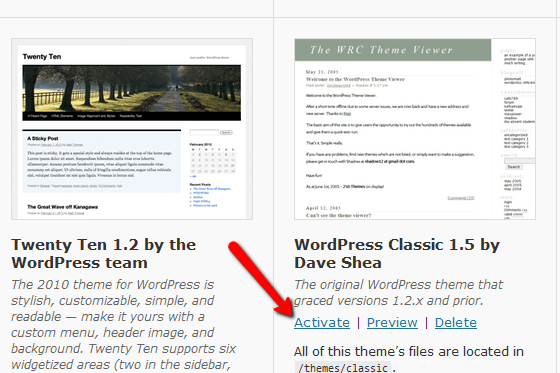Click the Twenty Ten theme description text

click(x=124, y=324)
